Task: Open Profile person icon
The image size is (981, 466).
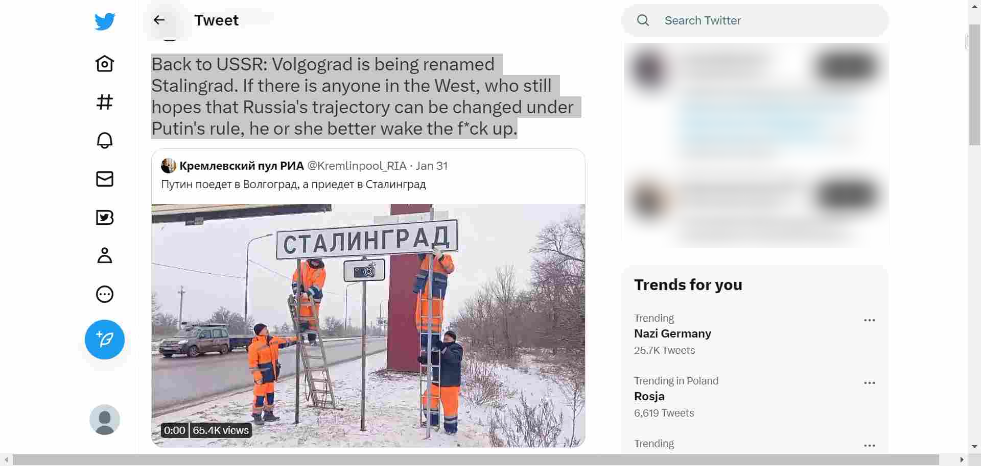Action: [x=104, y=255]
